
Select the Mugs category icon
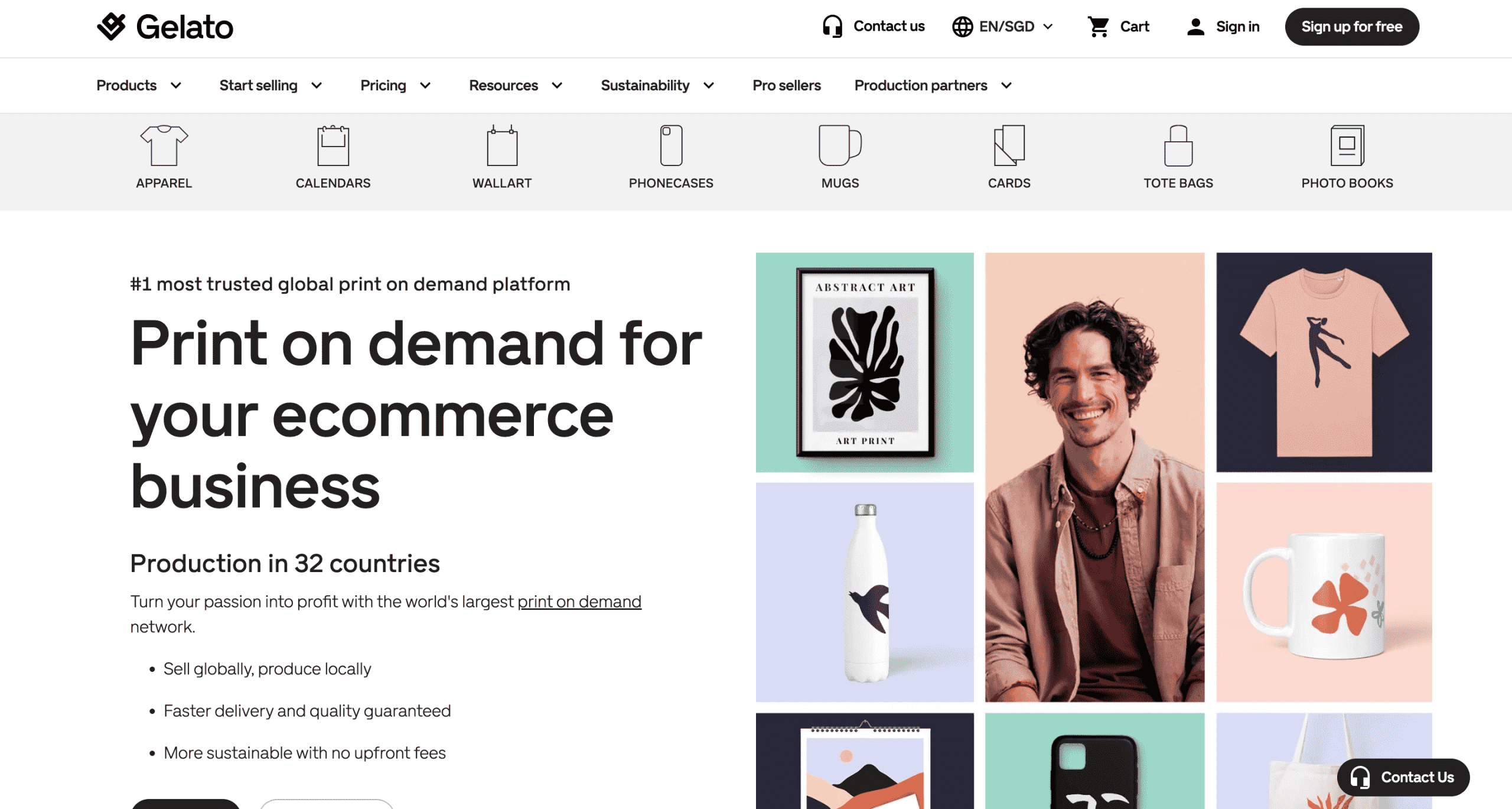pyautogui.click(x=840, y=145)
